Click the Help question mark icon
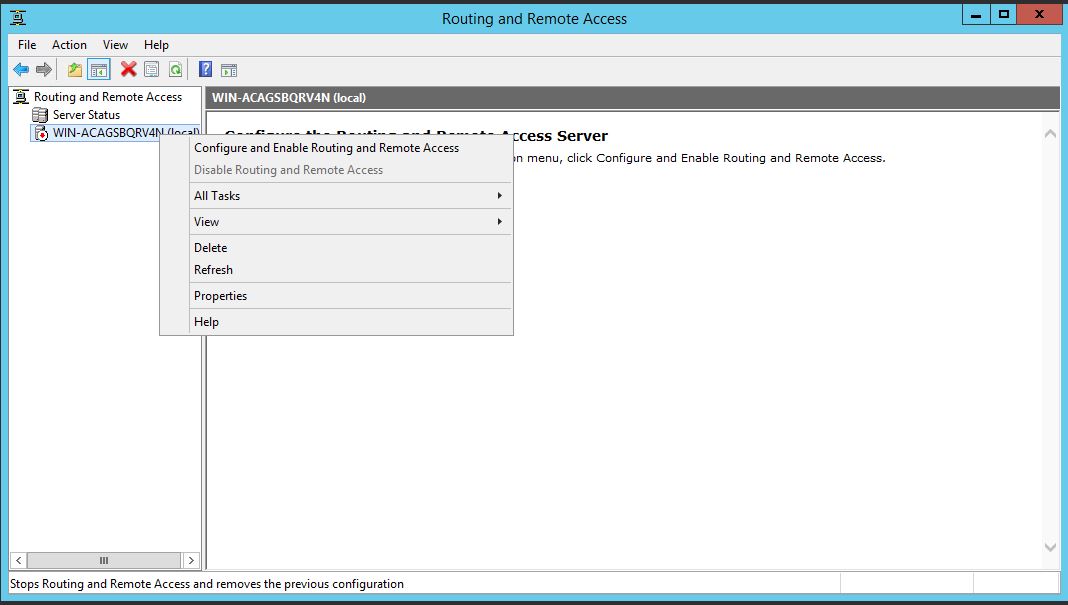Viewport: 1068px width, 605px height. tap(206, 69)
